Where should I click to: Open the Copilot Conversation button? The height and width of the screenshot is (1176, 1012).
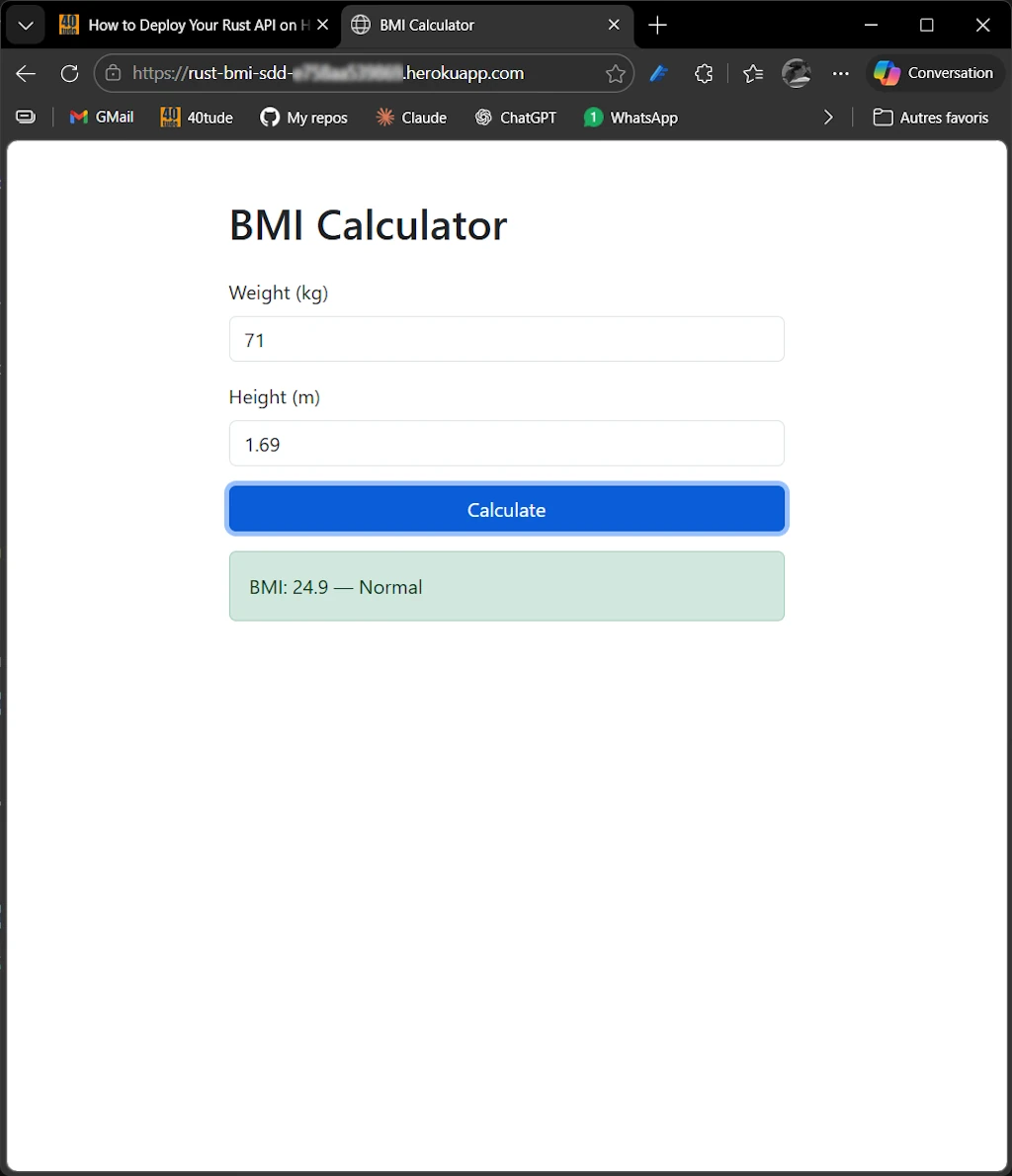click(934, 73)
